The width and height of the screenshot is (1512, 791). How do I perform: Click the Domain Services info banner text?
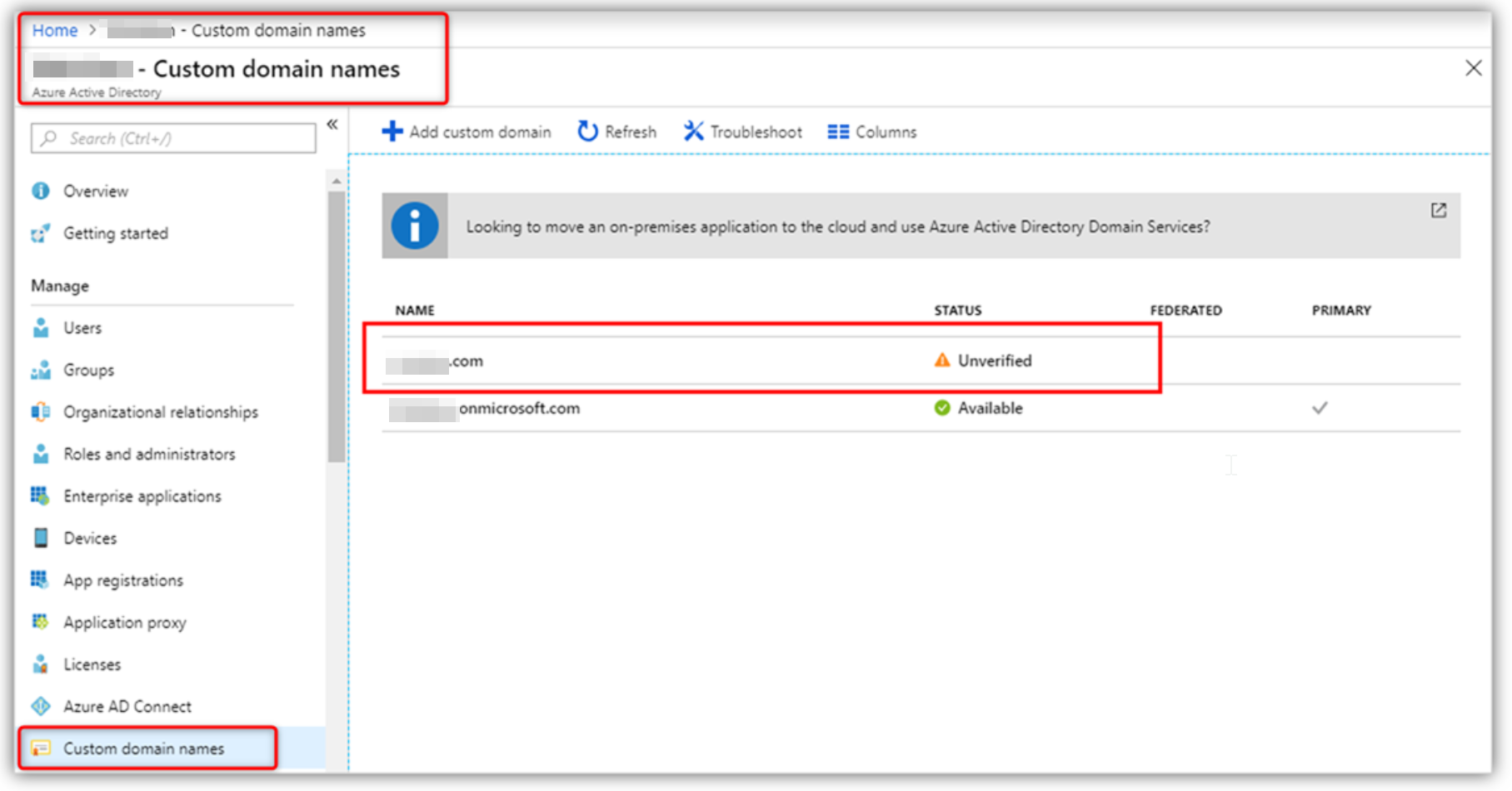pos(838,226)
